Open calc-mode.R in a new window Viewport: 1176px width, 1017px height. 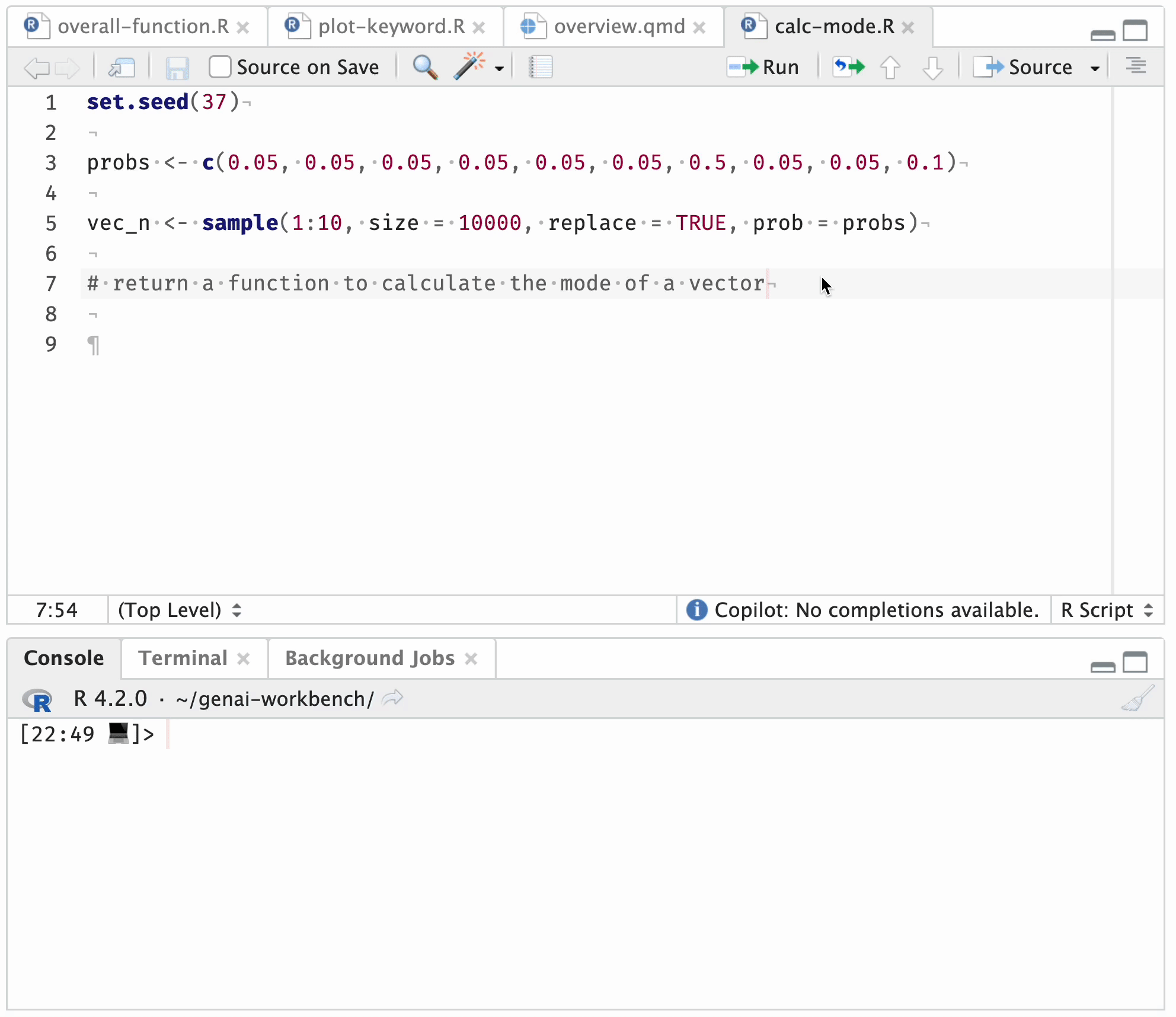pos(121,67)
